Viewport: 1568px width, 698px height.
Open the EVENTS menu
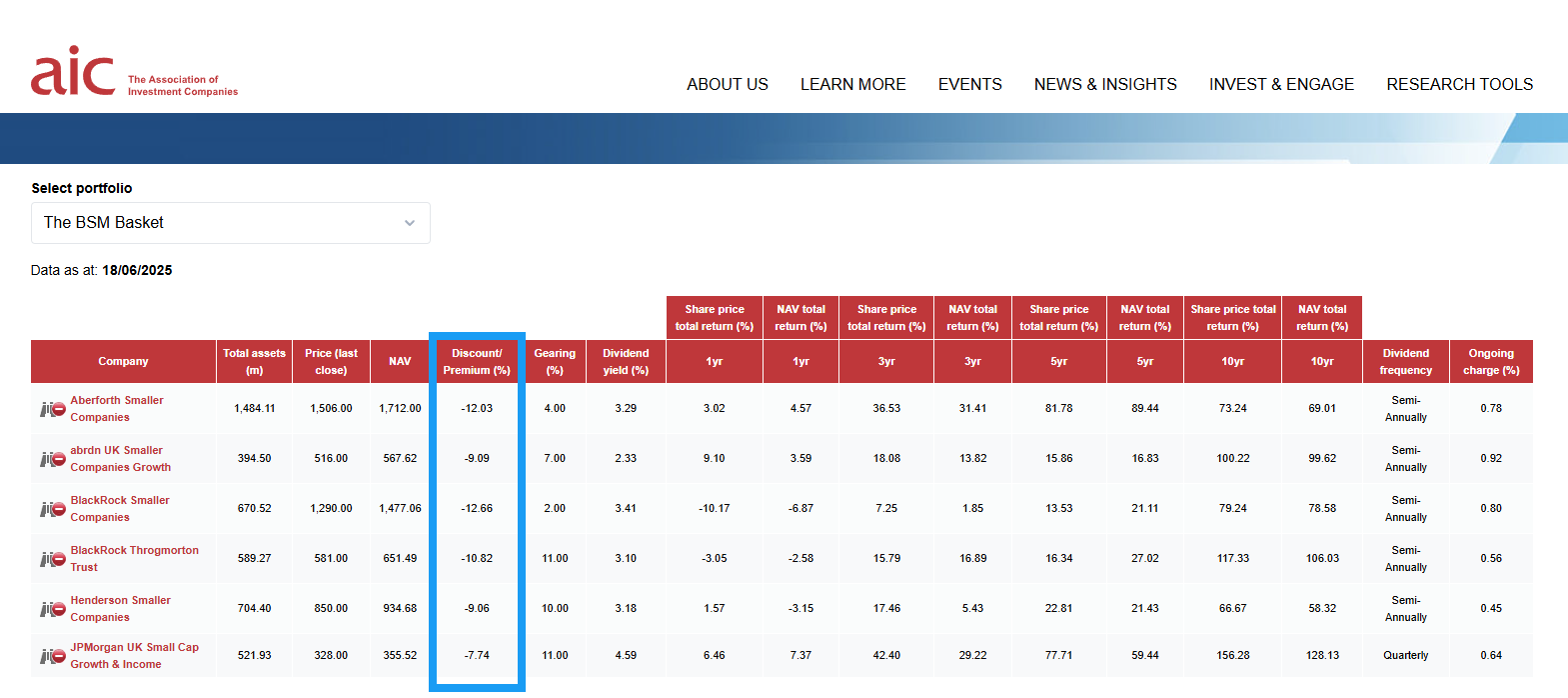click(970, 84)
